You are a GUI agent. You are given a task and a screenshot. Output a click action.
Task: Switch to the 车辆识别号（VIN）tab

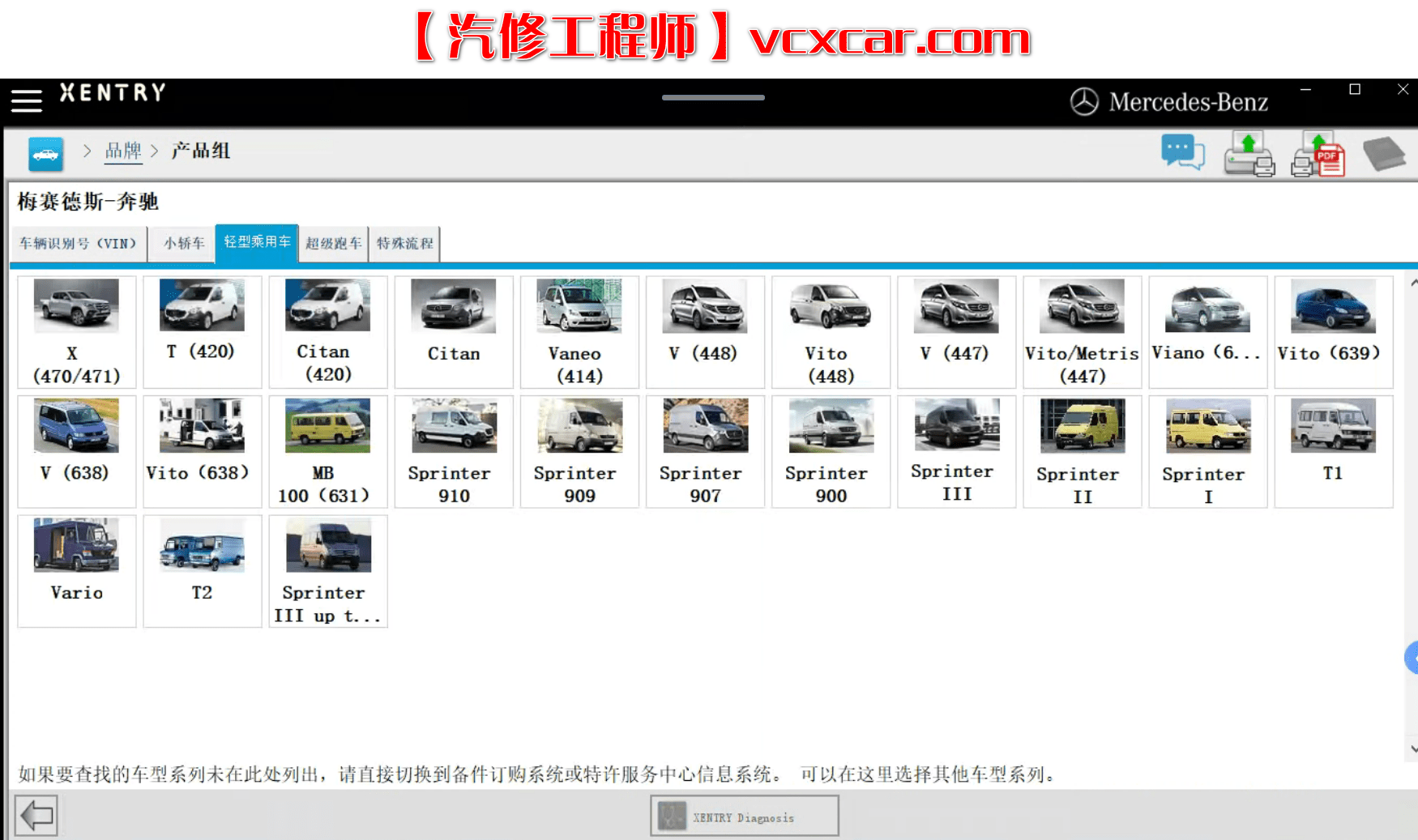pyautogui.click(x=78, y=243)
